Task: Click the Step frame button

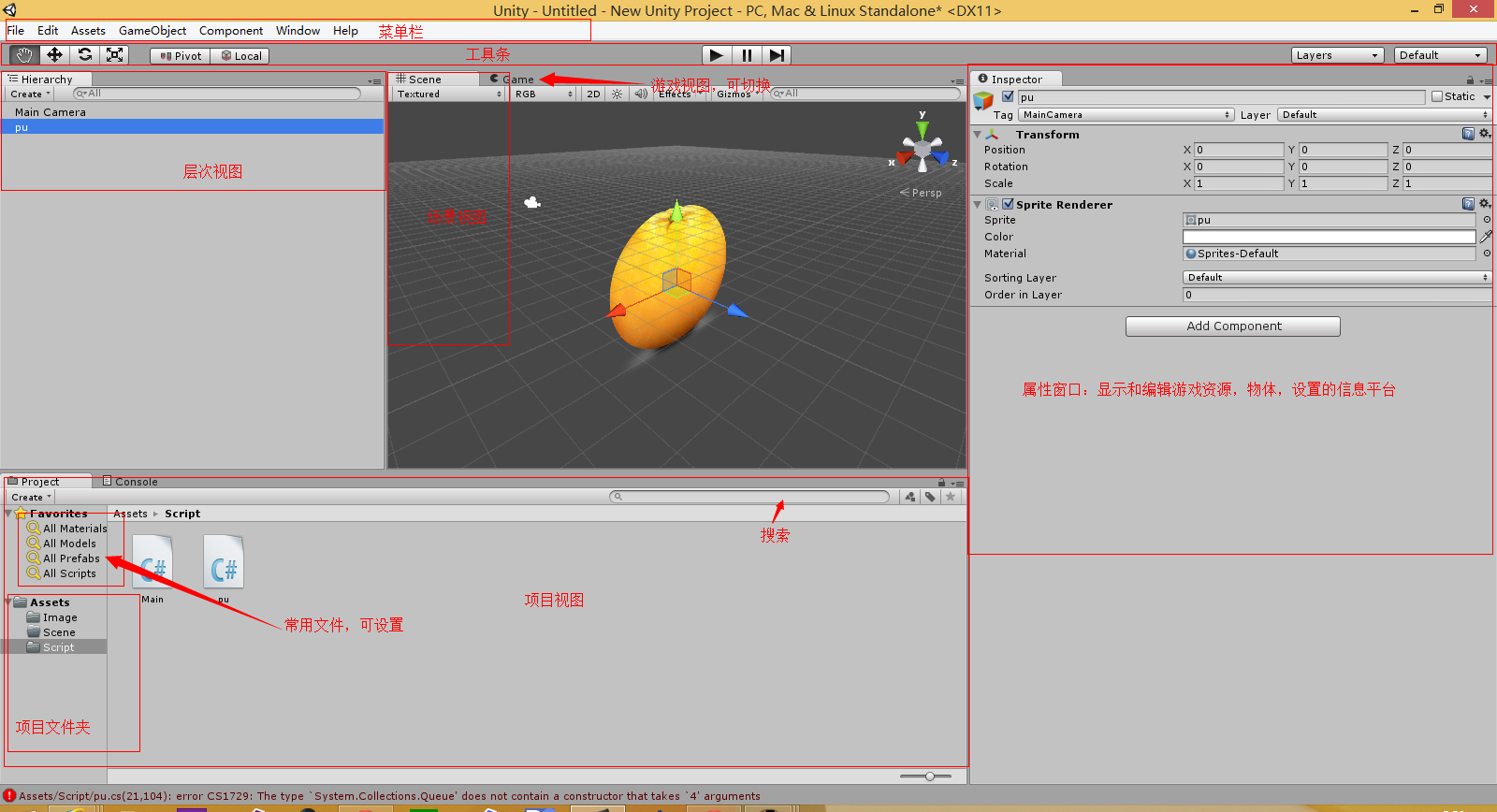Action: point(777,55)
